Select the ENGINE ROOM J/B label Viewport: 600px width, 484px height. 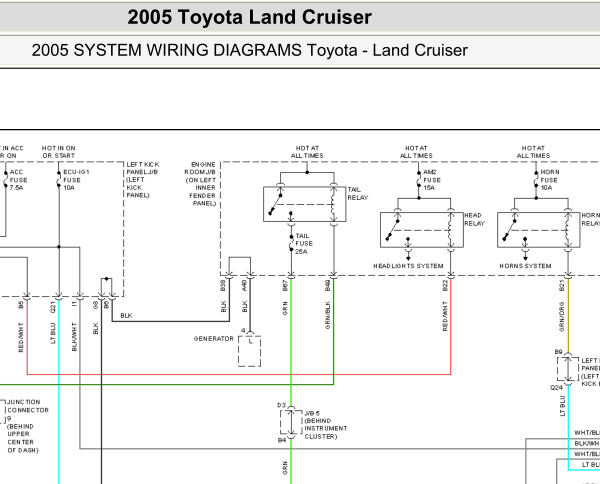[x=201, y=184]
